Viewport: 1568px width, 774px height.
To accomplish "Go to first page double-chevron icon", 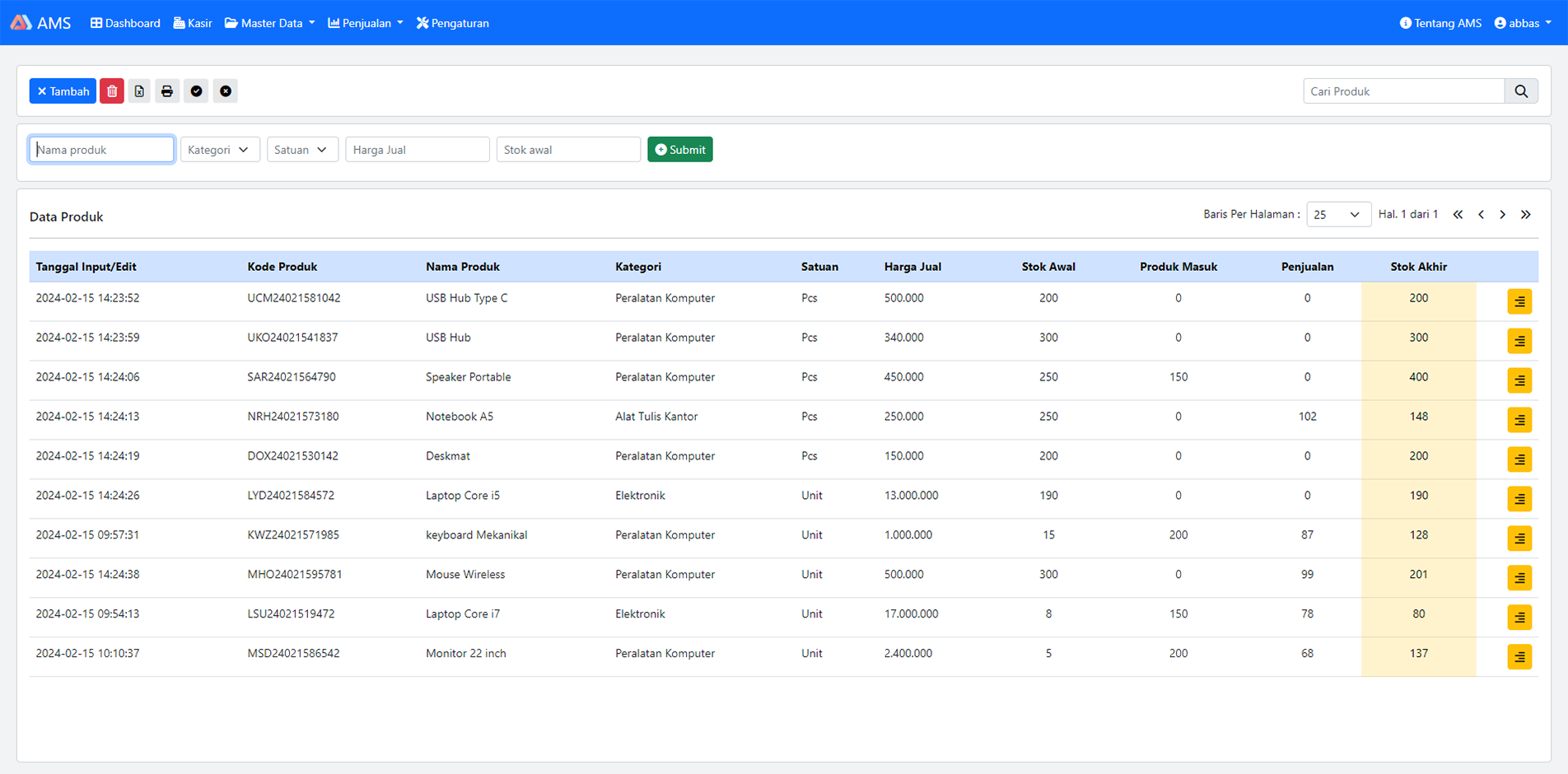I will (1458, 215).
